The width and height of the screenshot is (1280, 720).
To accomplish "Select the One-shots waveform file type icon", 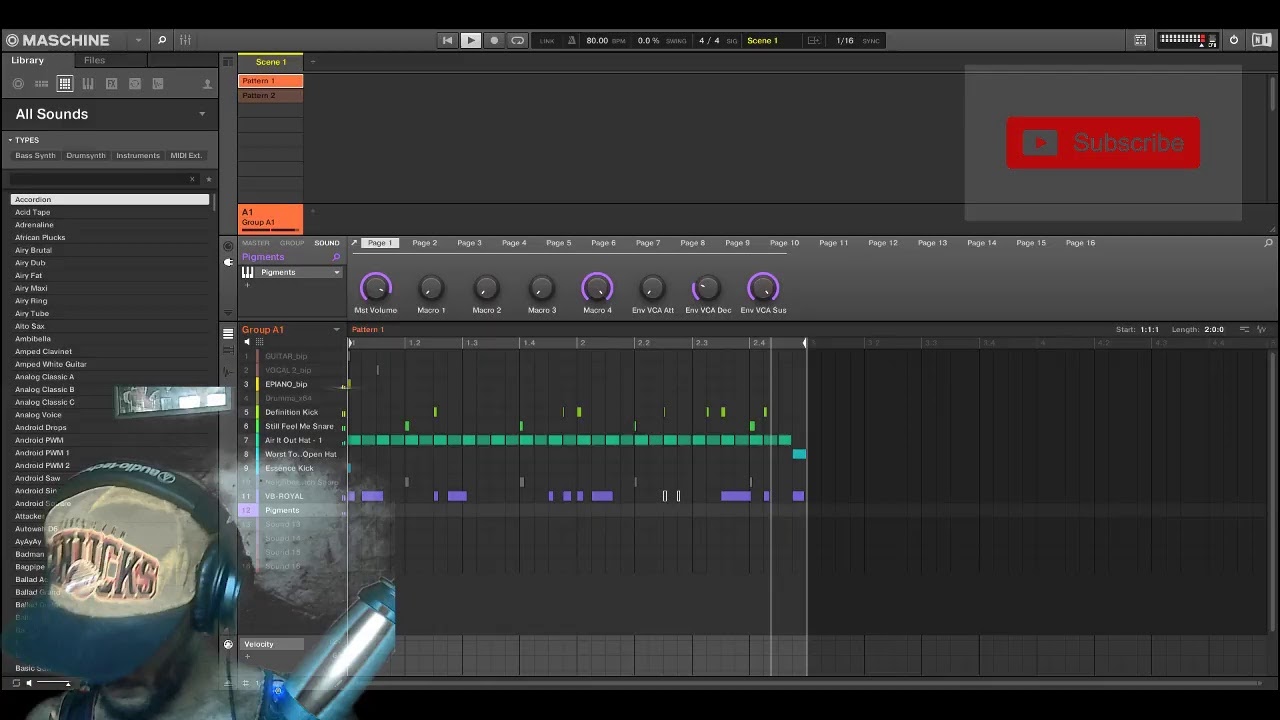I will [x=158, y=84].
